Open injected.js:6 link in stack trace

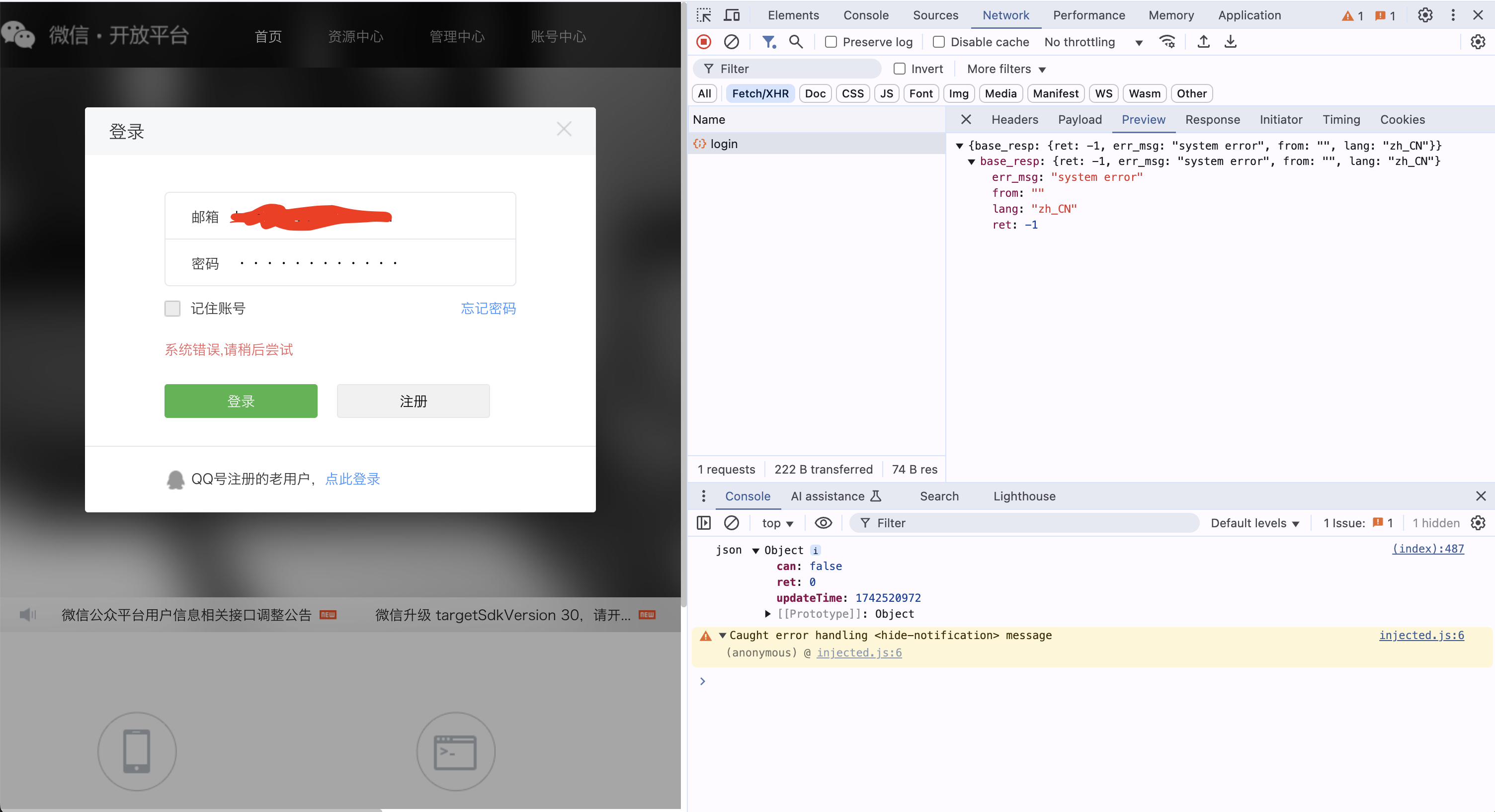[859, 653]
